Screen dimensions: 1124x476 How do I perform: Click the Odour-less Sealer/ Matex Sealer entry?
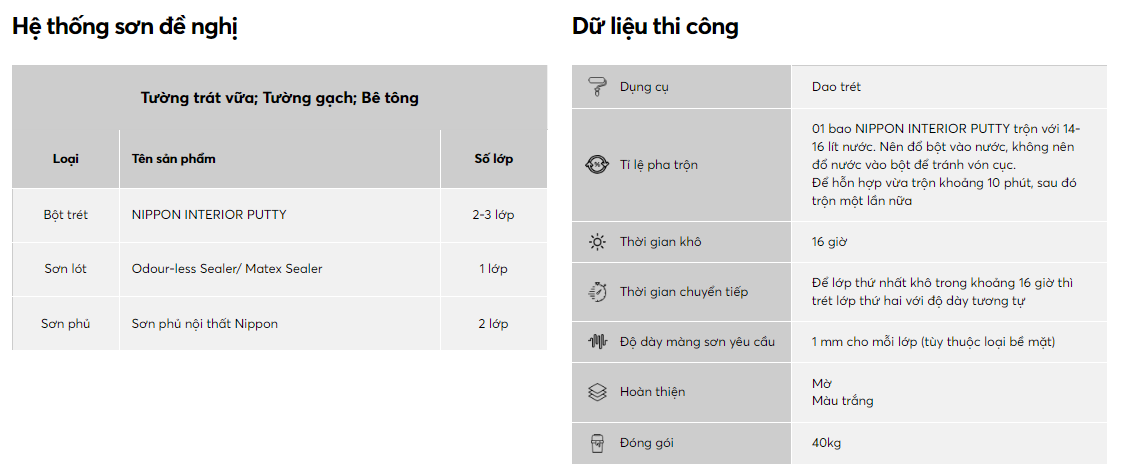pos(227,269)
